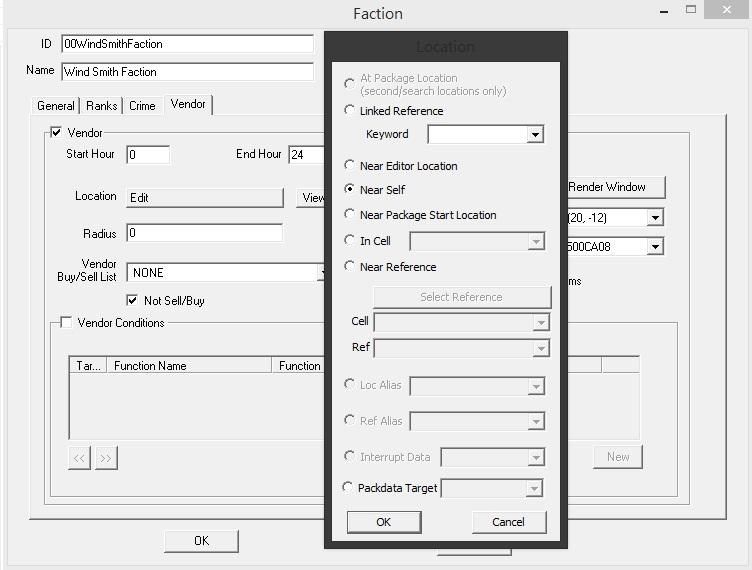Expand the (20, -12) coordinates dropdown

click(655, 218)
